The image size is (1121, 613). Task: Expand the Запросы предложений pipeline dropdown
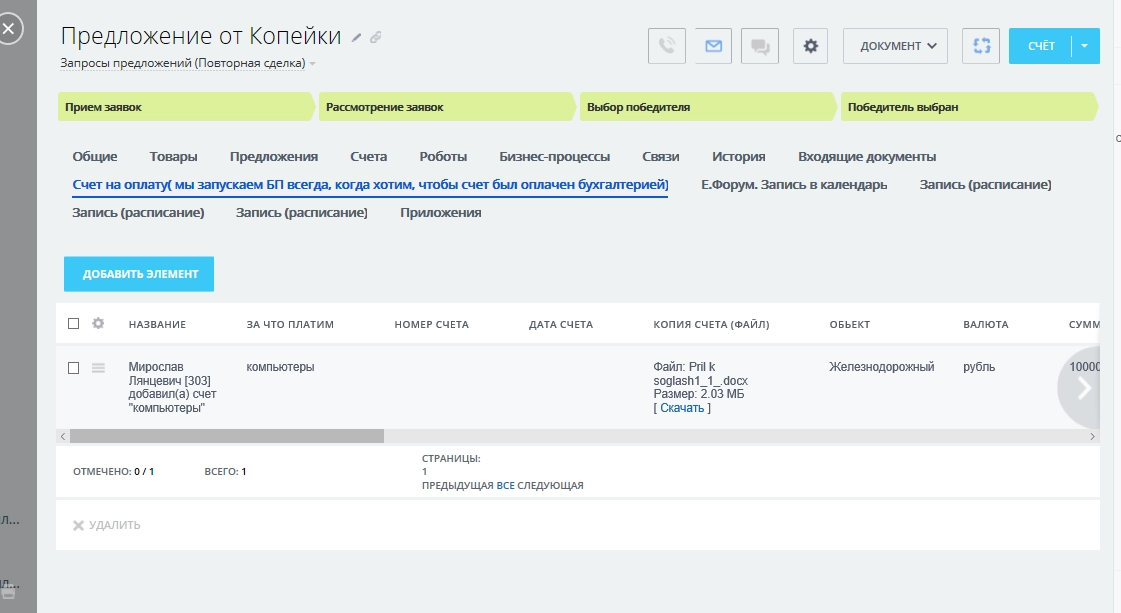click(312, 64)
